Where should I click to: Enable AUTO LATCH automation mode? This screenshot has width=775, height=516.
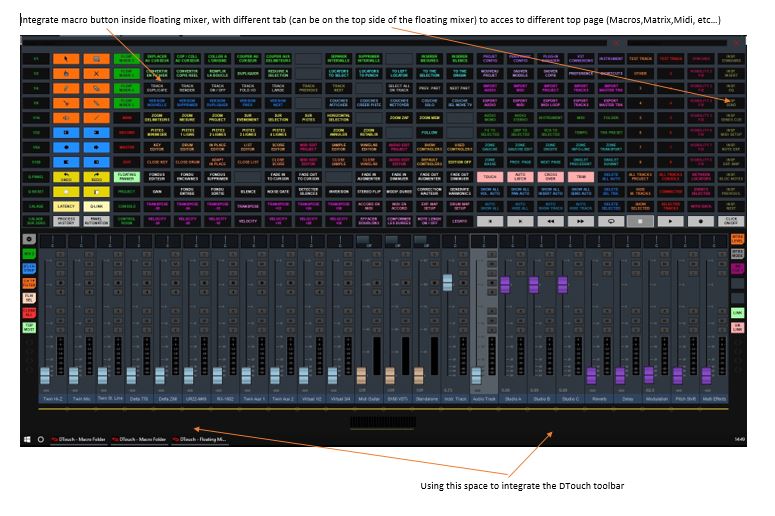coord(520,177)
